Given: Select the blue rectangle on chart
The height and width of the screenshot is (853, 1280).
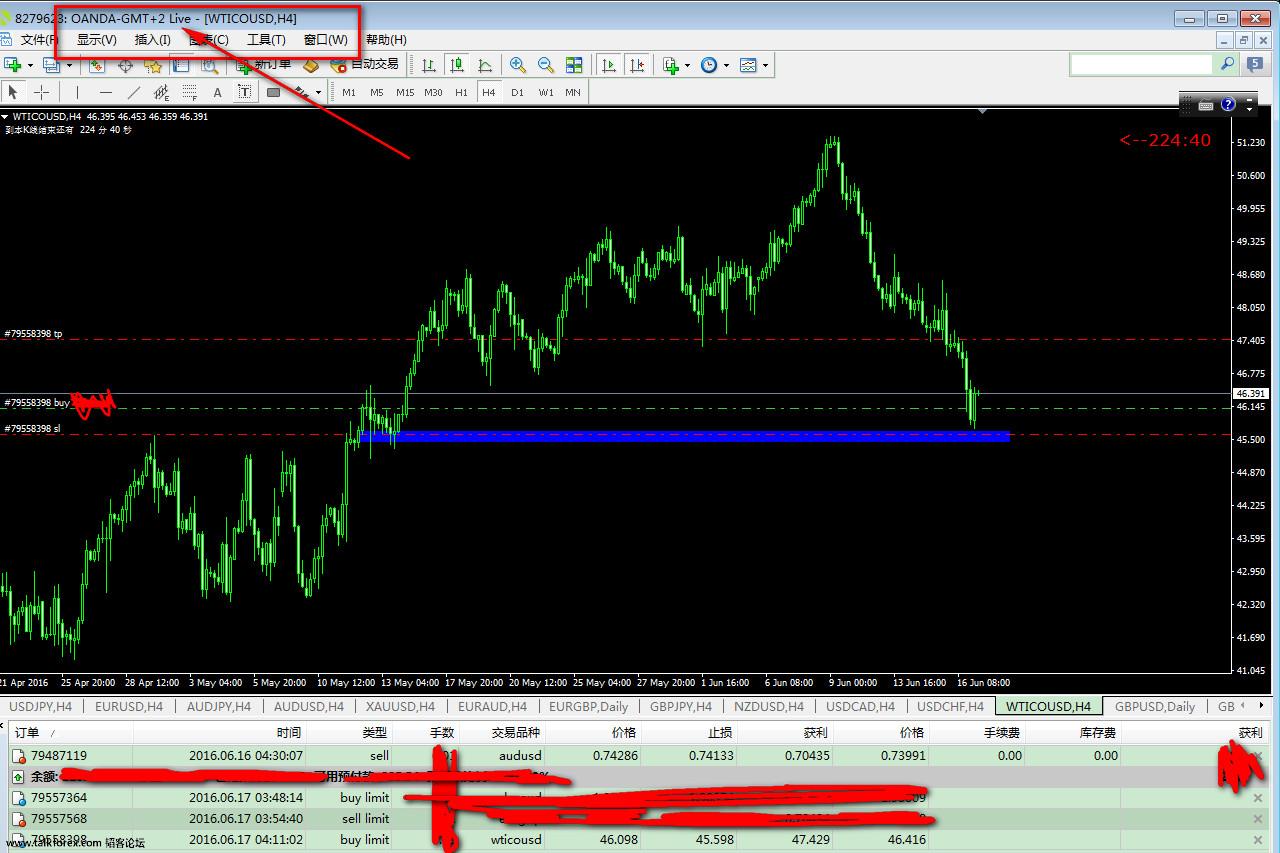Looking at the screenshot, I should 684,436.
